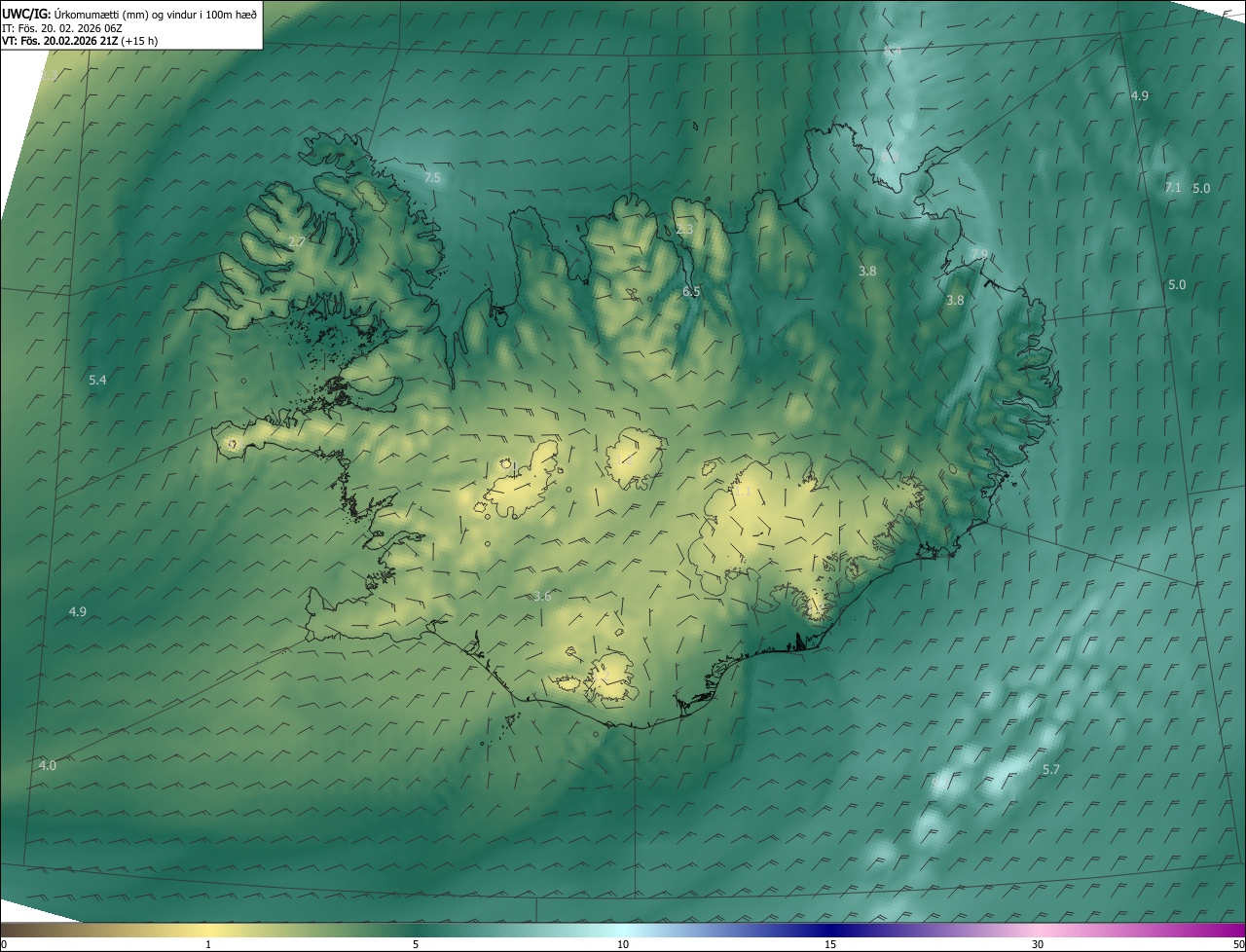Click the "30" tick on the color scale
The width and height of the screenshot is (1246, 952).
[1038, 944]
